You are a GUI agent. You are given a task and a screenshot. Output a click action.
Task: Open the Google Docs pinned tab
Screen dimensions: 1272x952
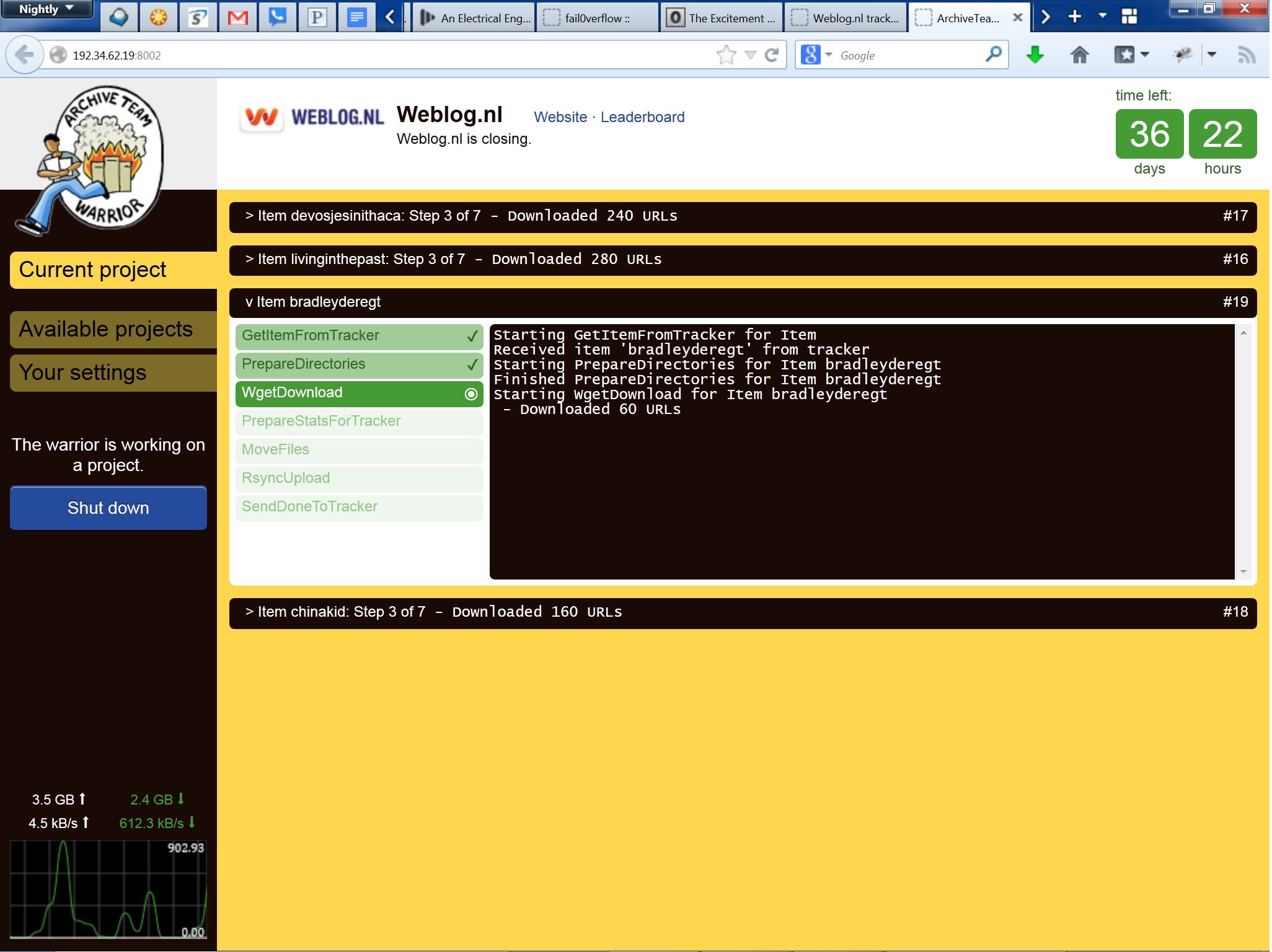click(356, 17)
